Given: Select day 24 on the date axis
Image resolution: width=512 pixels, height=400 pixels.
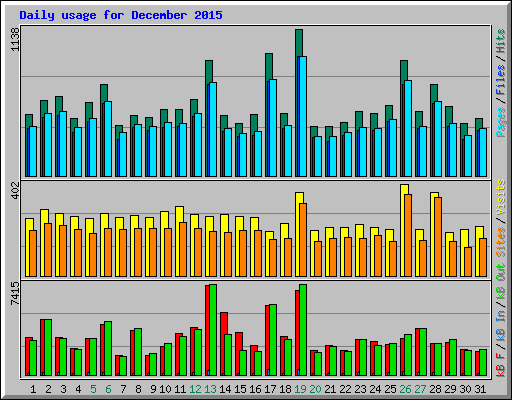Looking at the screenshot, I should tap(375, 389).
